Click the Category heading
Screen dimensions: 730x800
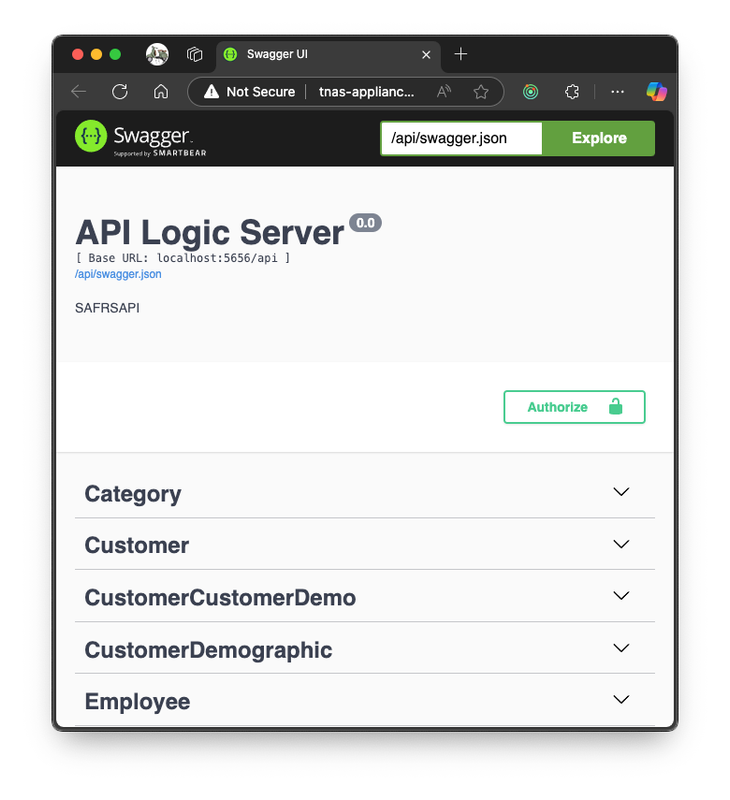(x=133, y=494)
